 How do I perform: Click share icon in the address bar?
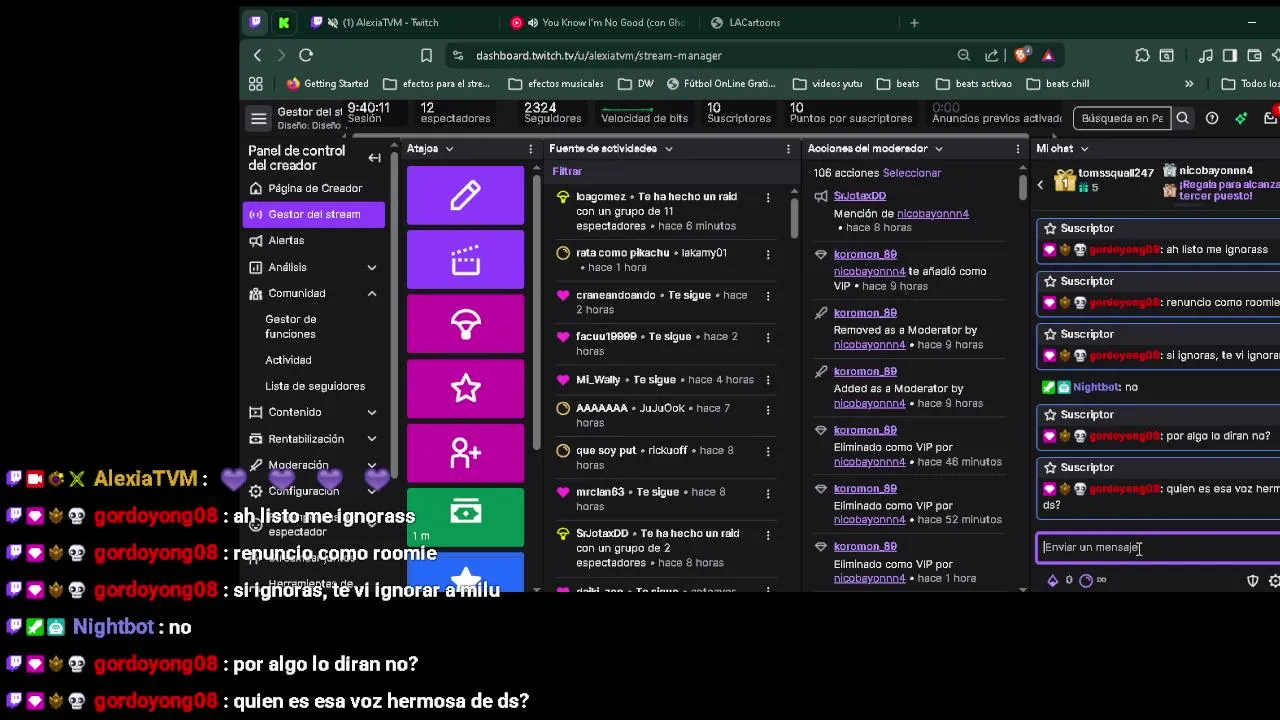point(992,55)
